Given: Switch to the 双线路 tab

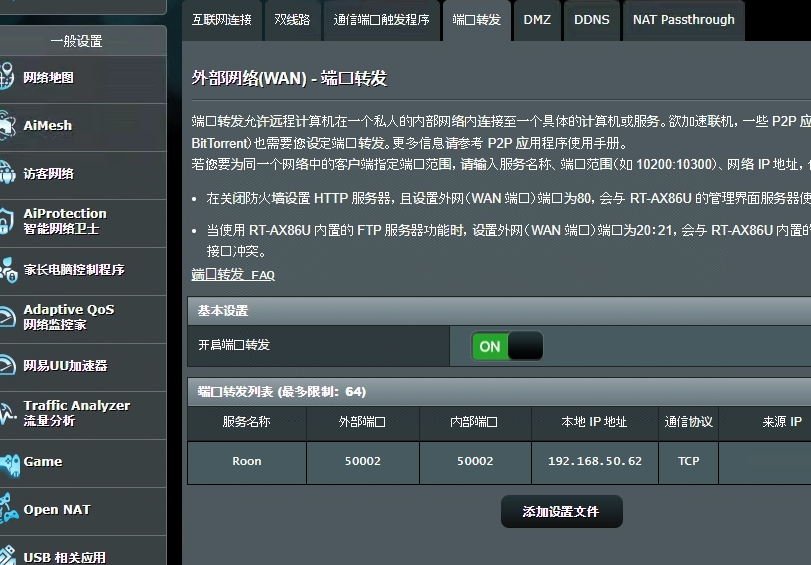Looking at the screenshot, I should pyautogui.click(x=292, y=20).
